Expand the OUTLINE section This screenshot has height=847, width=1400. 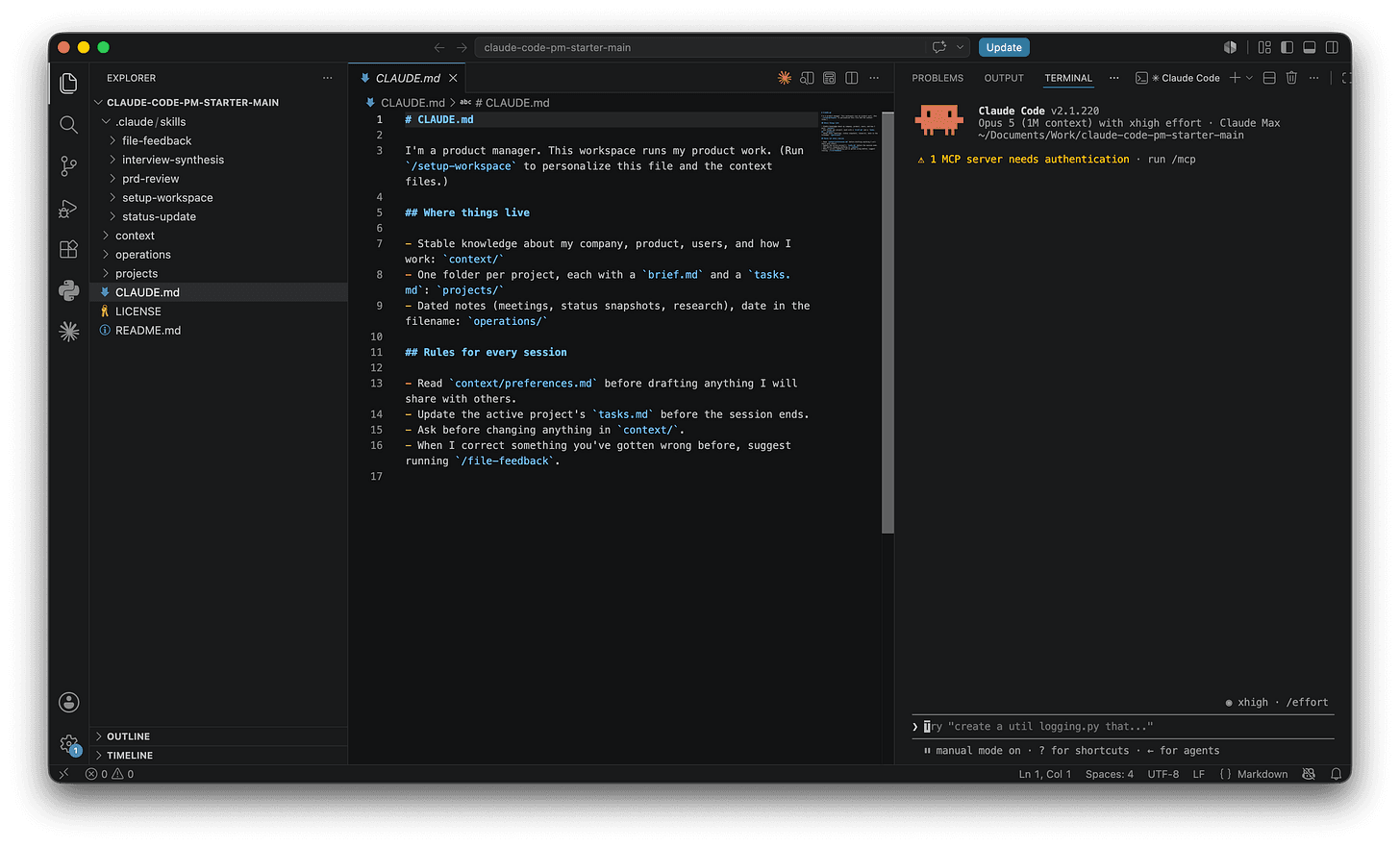tap(219, 736)
